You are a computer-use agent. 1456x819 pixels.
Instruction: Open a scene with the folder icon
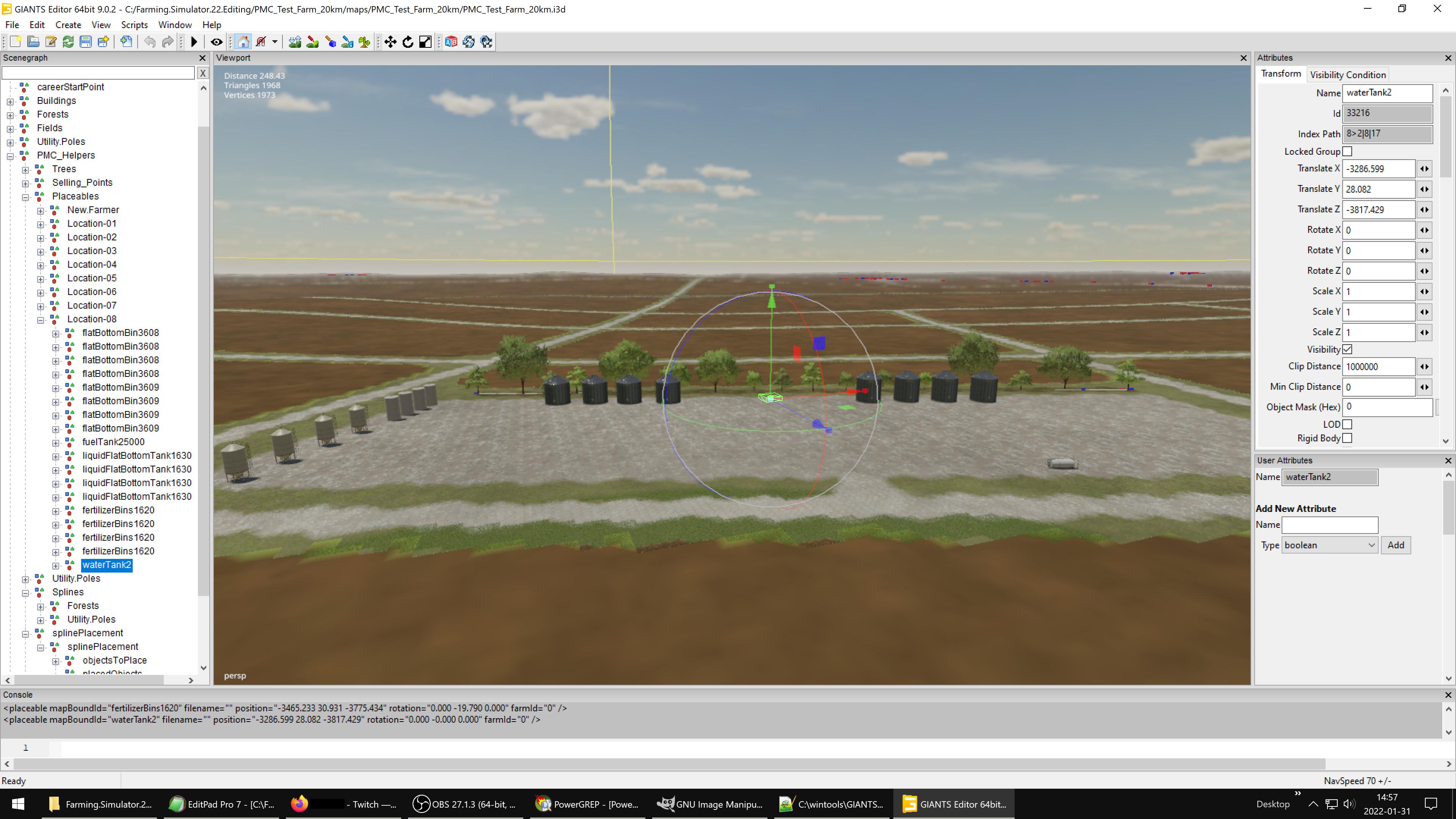33,42
